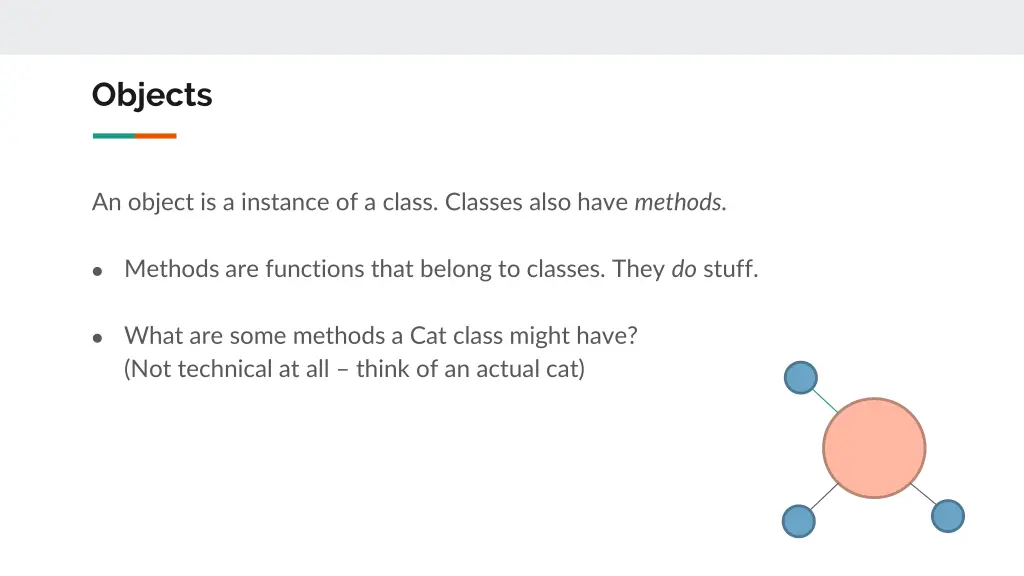Image resolution: width=1024 pixels, height=576 pixels.
Task: Select the bottom-right blue circle node
Action: [948, 516]
